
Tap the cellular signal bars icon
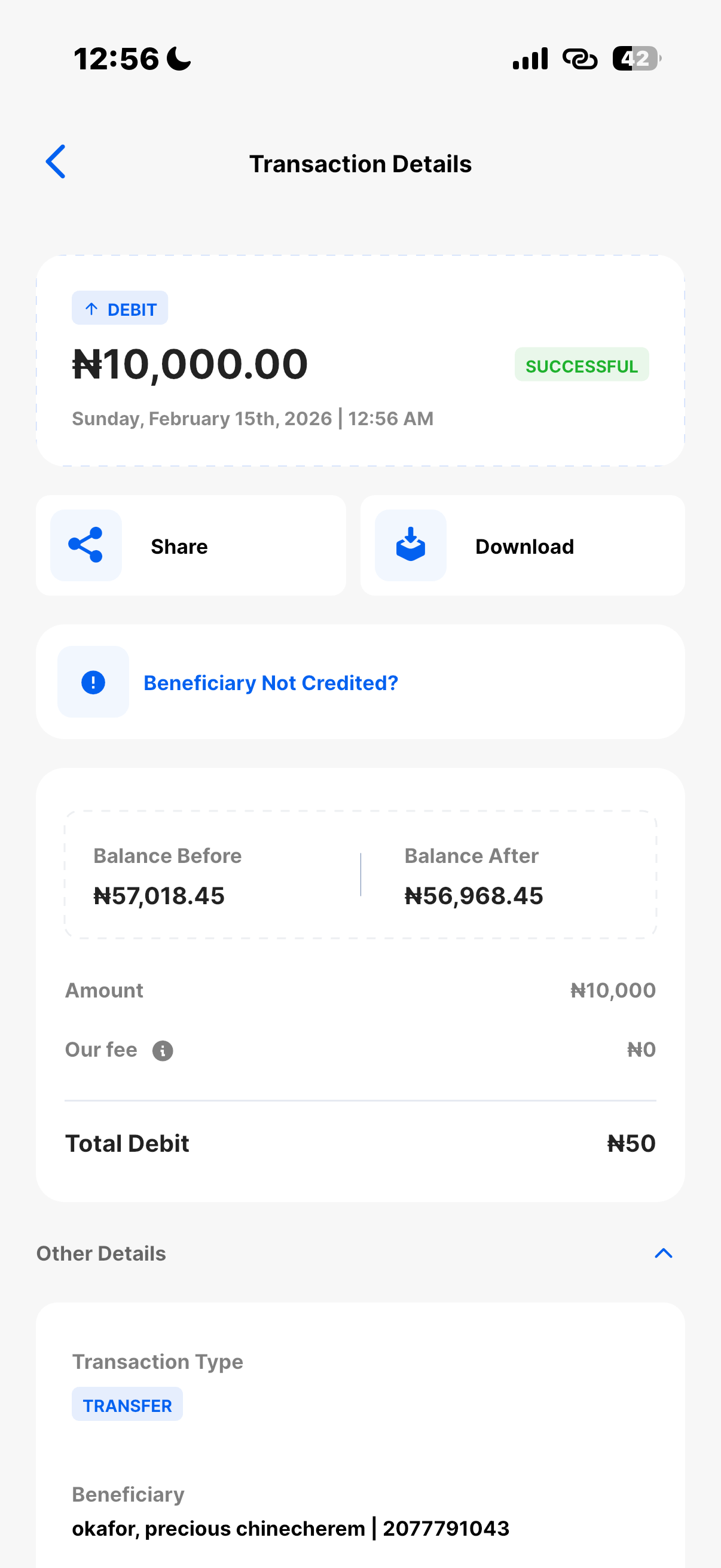tap(530, 59)
